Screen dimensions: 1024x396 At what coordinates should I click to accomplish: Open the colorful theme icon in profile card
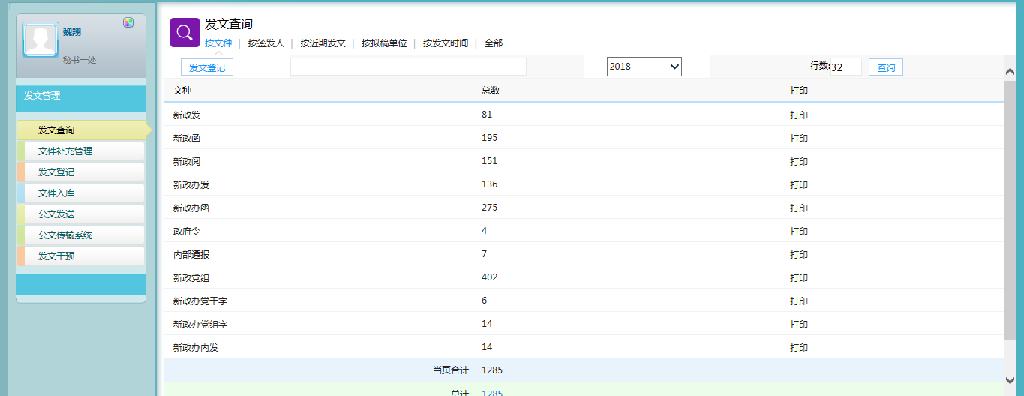(x=129, y=23)
